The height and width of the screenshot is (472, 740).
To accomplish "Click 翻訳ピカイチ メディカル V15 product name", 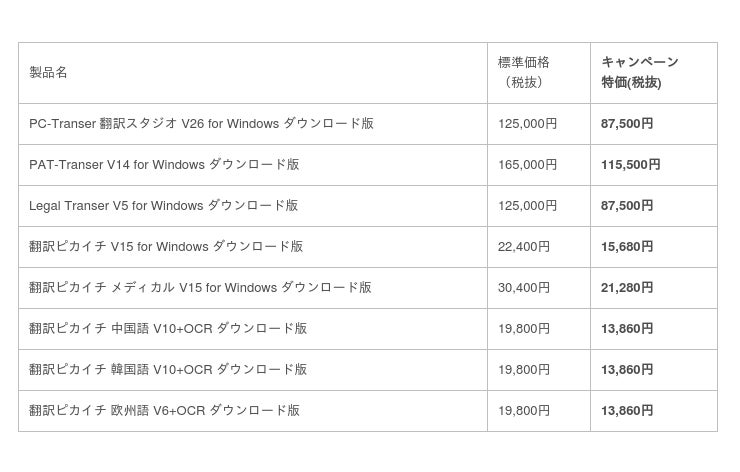I will click(200, 288).
